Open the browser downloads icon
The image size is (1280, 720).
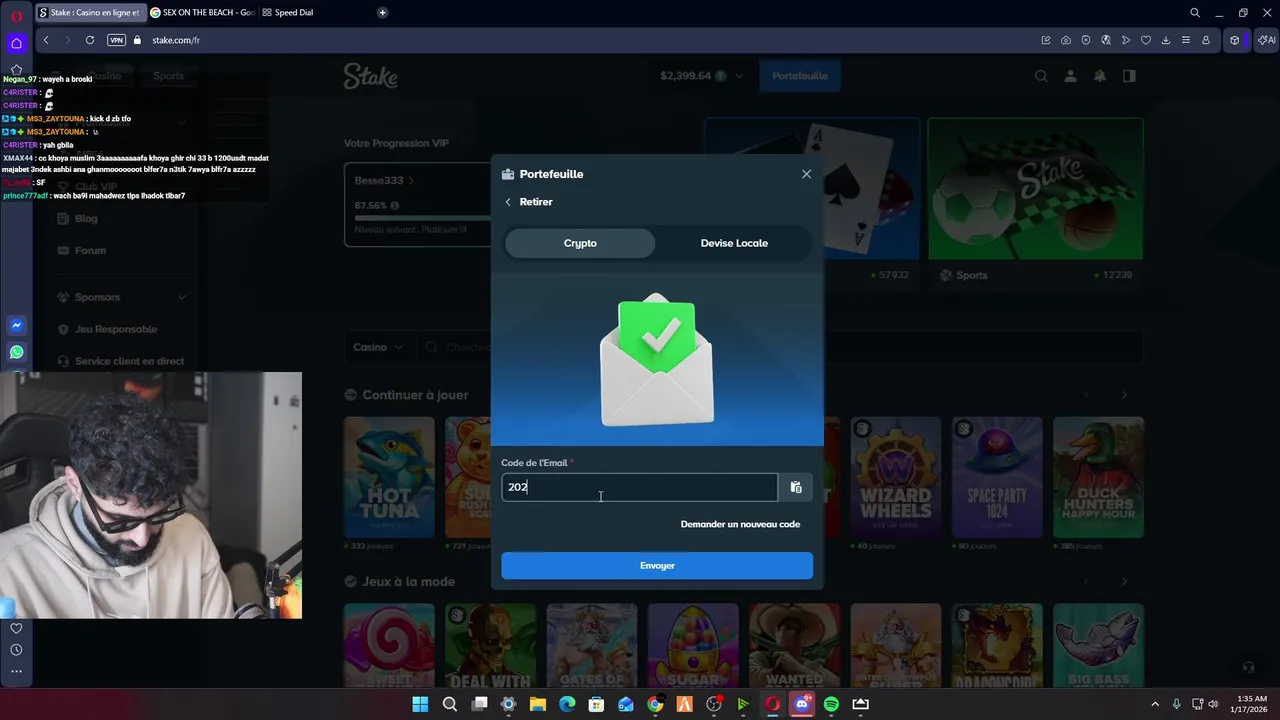(1166, 40)
